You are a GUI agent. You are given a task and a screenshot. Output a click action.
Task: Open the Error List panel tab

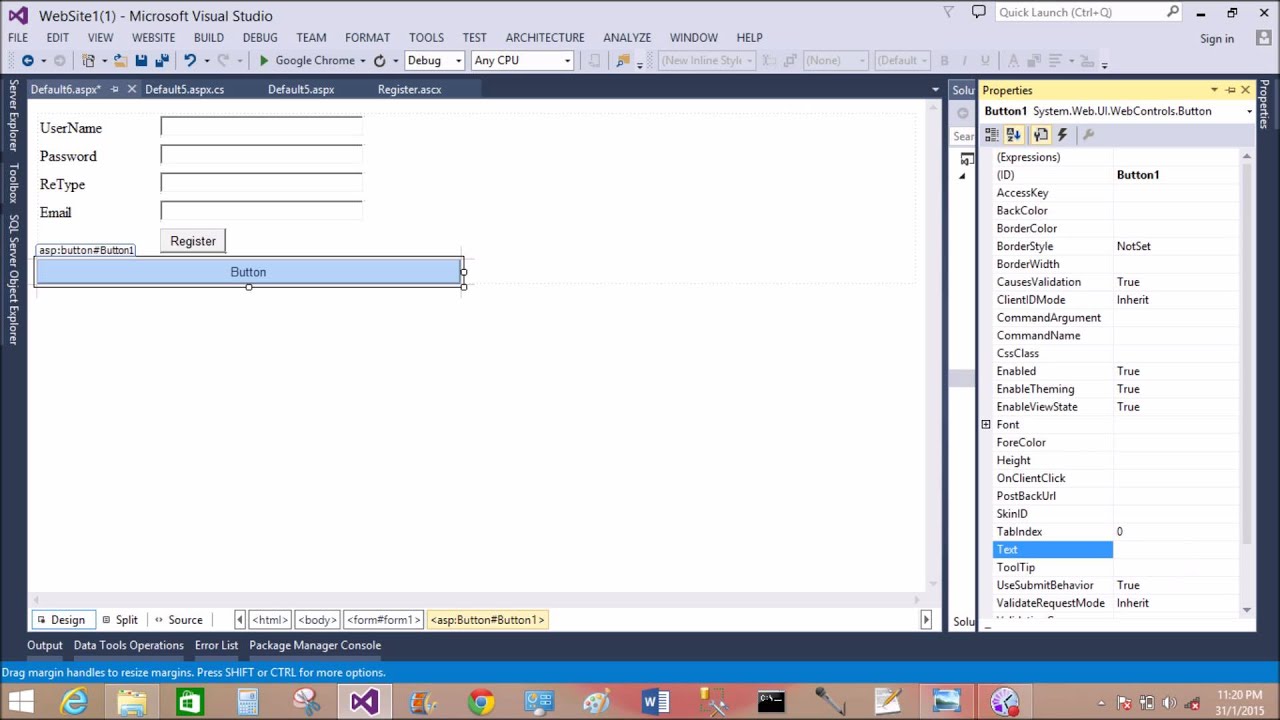[216, 645]
